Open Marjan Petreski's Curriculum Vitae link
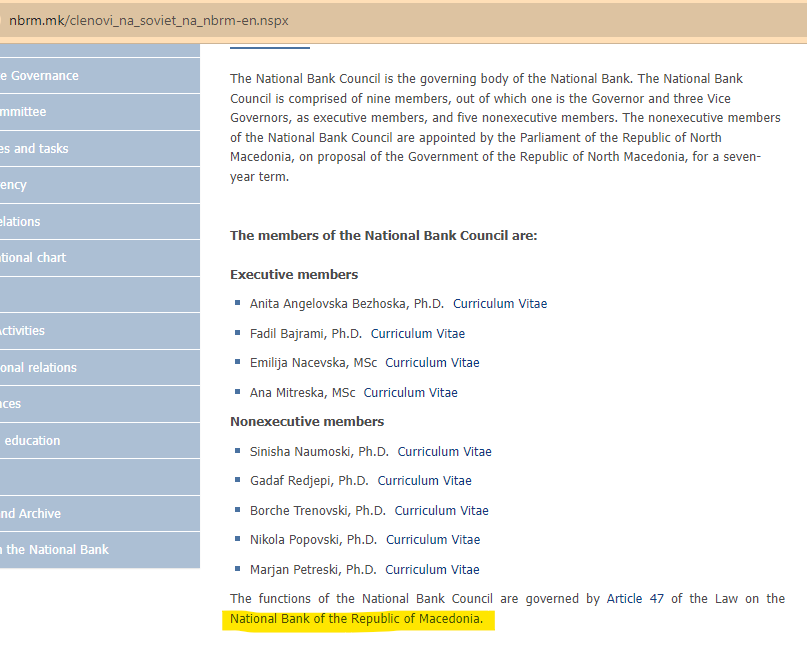 point(432,570)
